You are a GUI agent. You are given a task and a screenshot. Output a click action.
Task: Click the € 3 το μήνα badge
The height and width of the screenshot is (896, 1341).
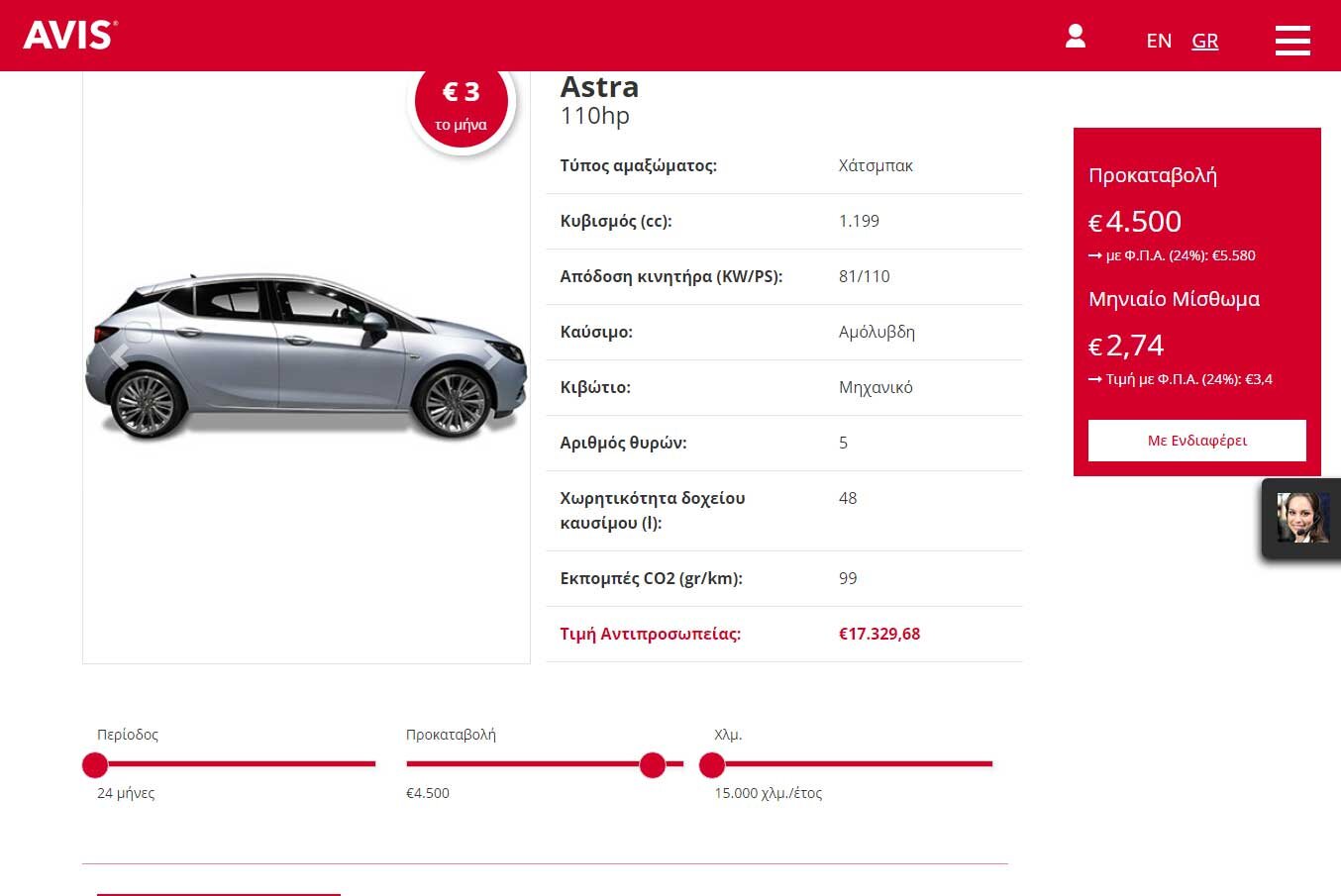point(462,104)
